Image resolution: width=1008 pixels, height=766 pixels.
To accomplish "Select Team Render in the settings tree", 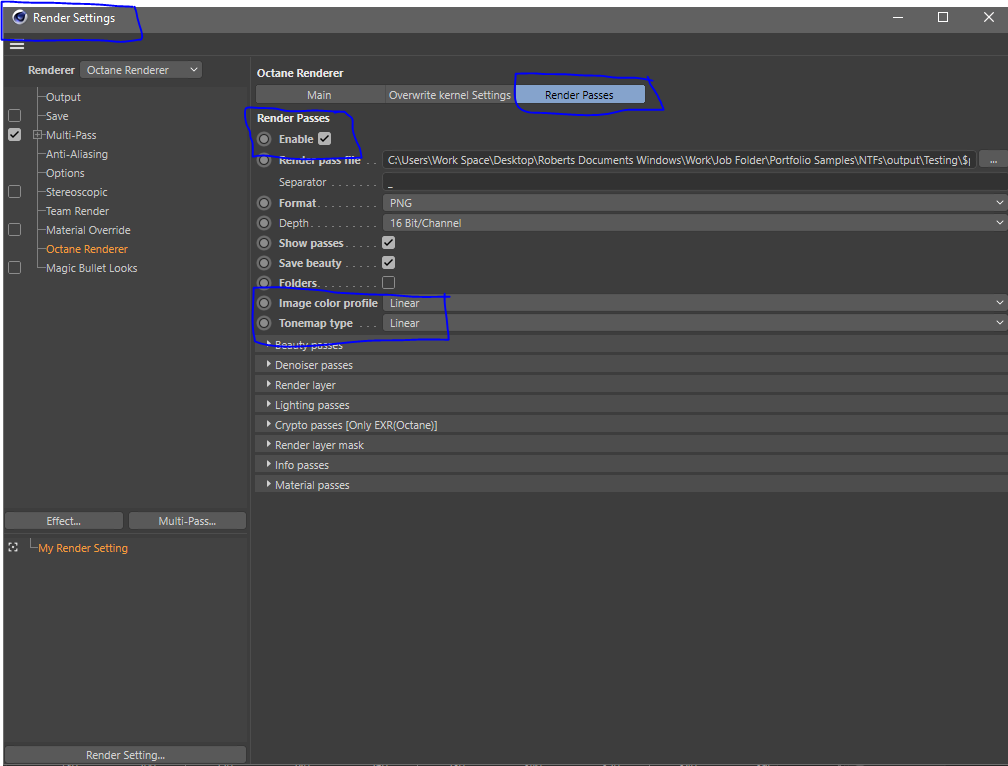I will point(77,211).
